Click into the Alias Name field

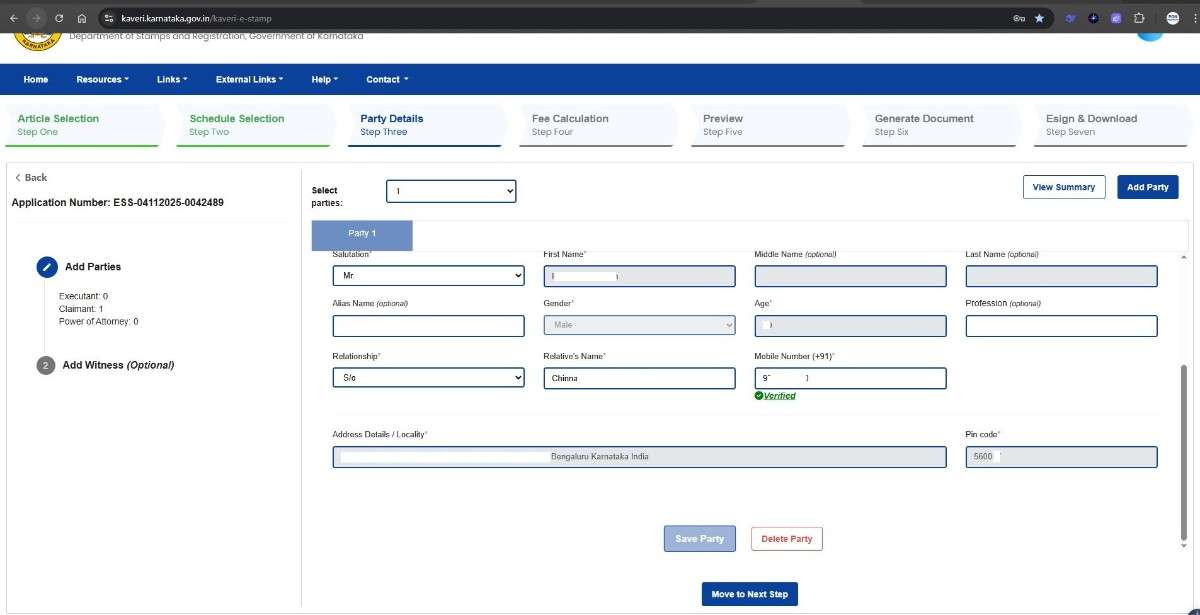pos(428,326)
